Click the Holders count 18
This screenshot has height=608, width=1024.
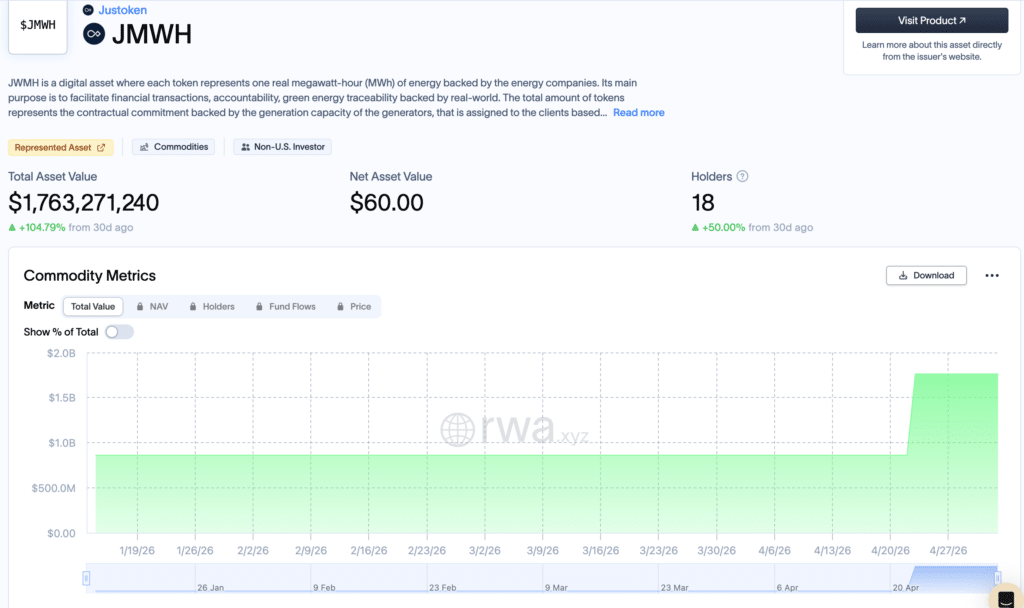coord(703,202)
